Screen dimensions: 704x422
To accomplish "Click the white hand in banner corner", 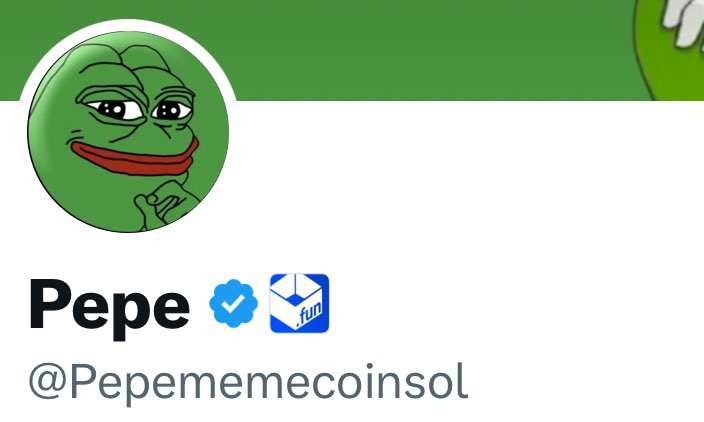I will (x=682, y=20).
